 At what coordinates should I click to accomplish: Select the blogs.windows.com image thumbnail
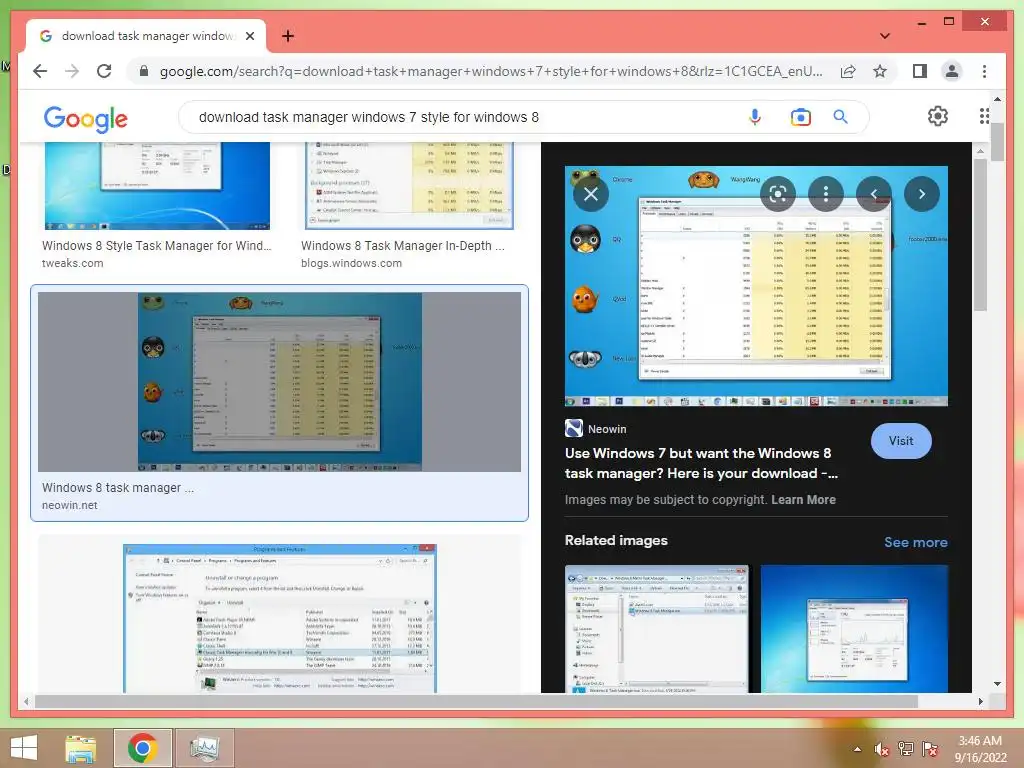(x=409, y=186)
